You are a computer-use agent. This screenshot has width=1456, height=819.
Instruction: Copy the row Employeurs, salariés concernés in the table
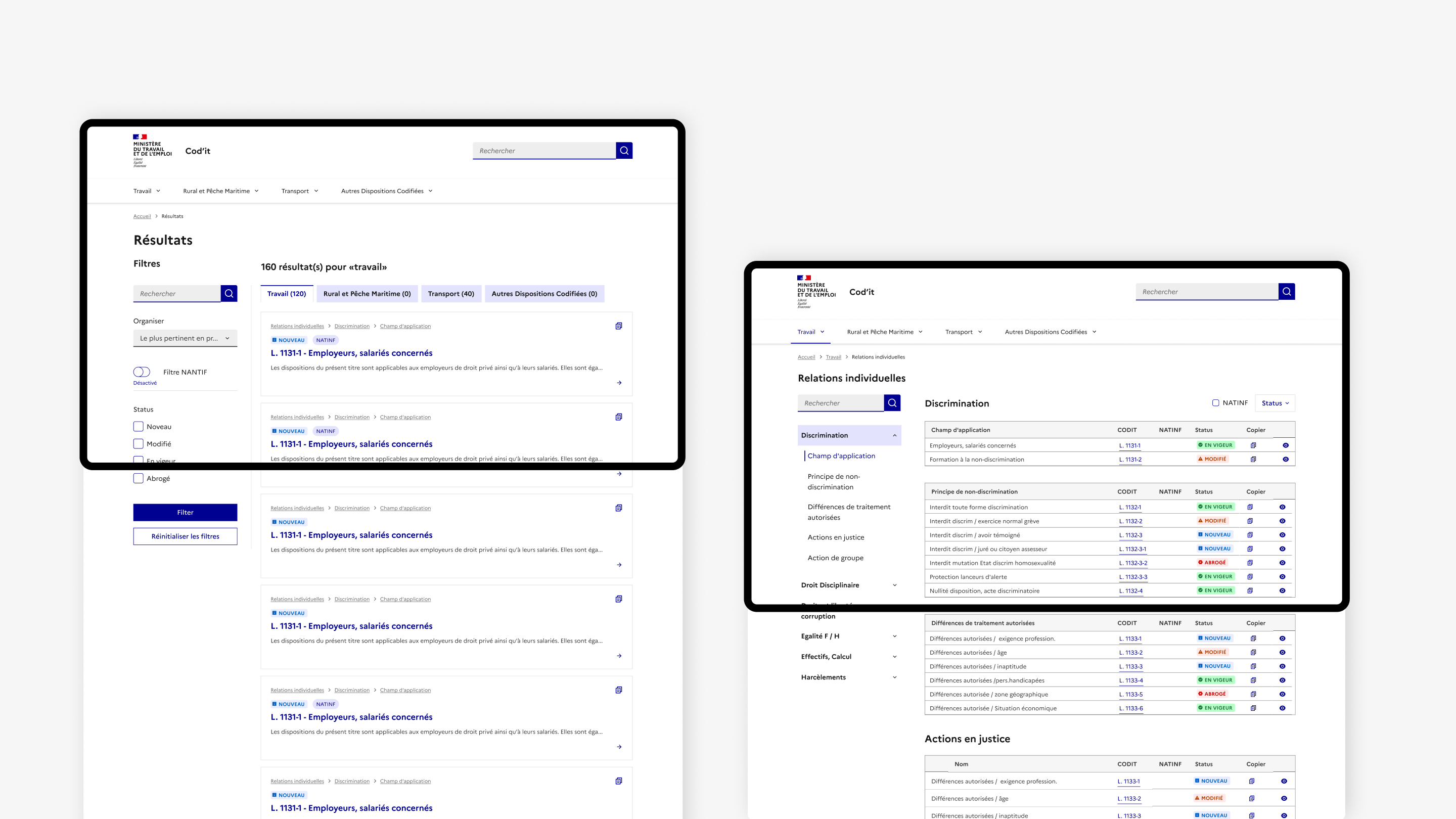(x=1253, y=445)
